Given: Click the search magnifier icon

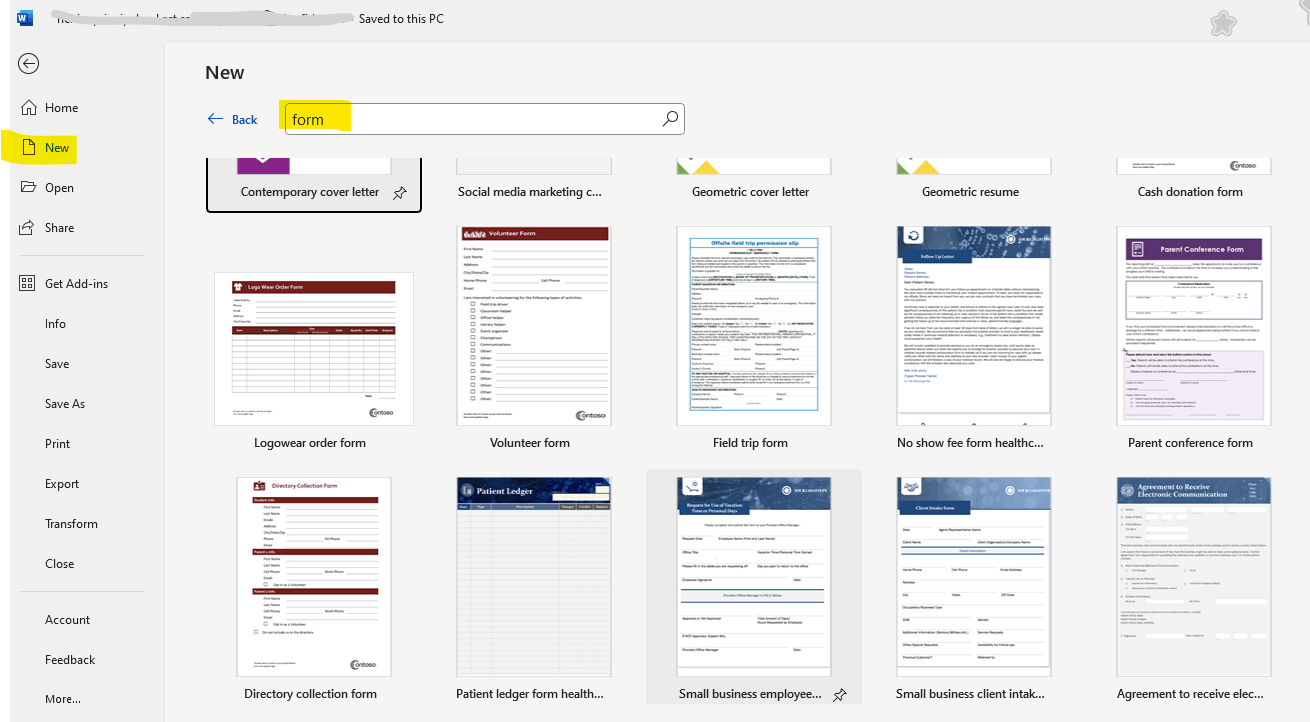Looking at the screenshot, I should pos(669,118).
